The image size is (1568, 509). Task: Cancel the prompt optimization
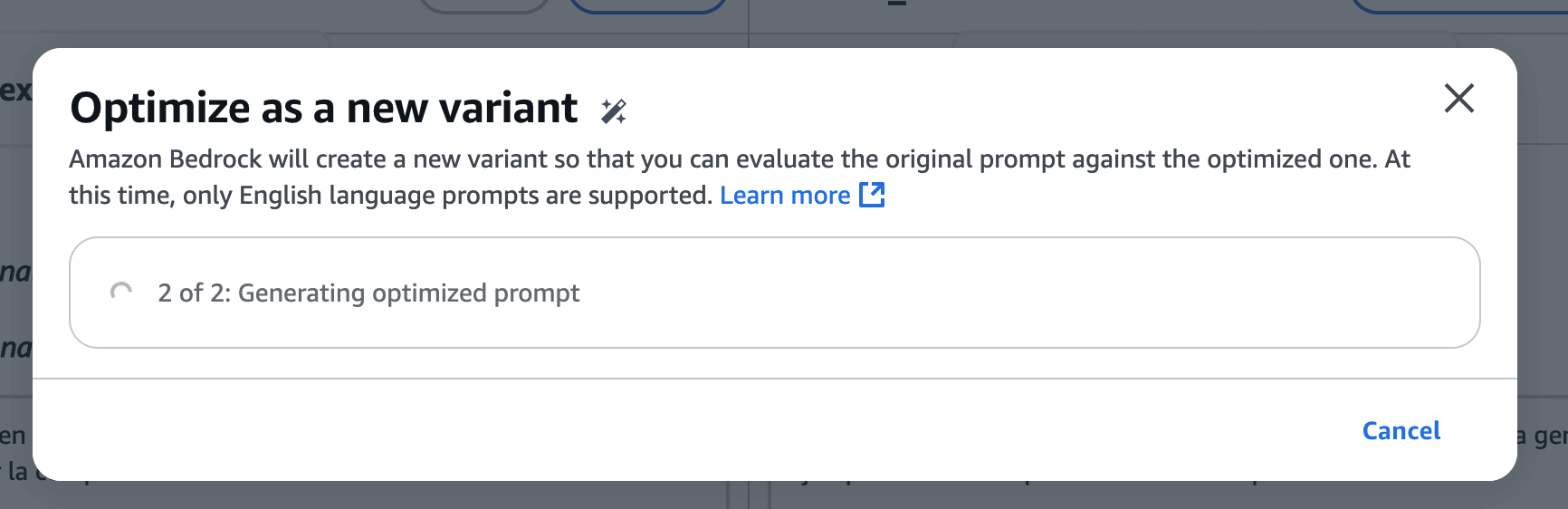[1401, 430]
